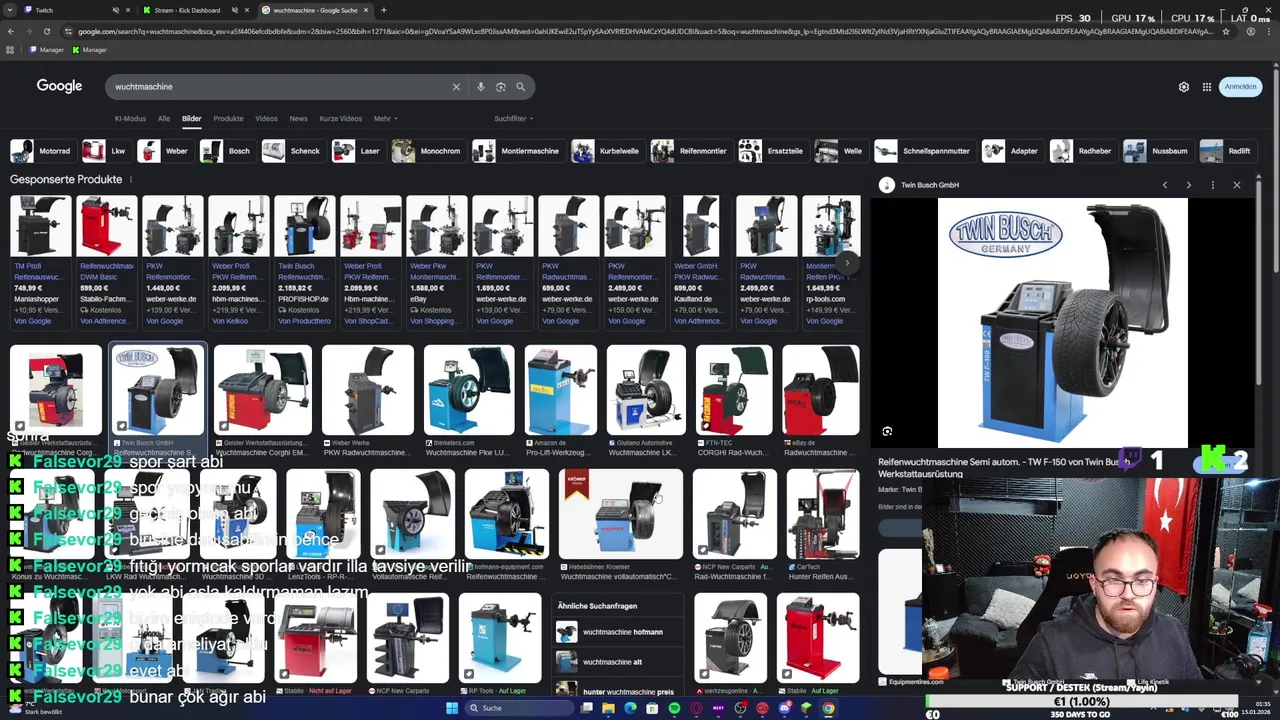Open the Google apps grid
This screenshot has height=720, width=1280.
pyautogui.click(x=1207, y=87)
